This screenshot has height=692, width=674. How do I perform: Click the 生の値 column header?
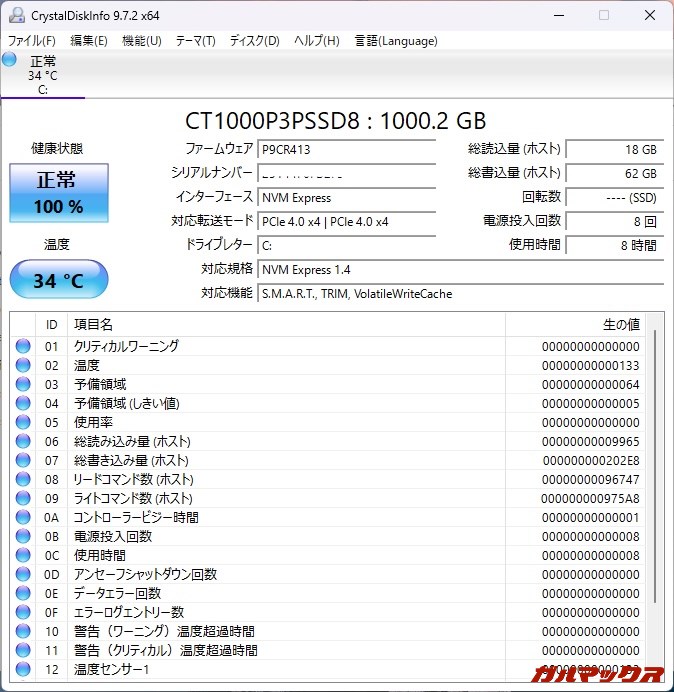point(620,325)
